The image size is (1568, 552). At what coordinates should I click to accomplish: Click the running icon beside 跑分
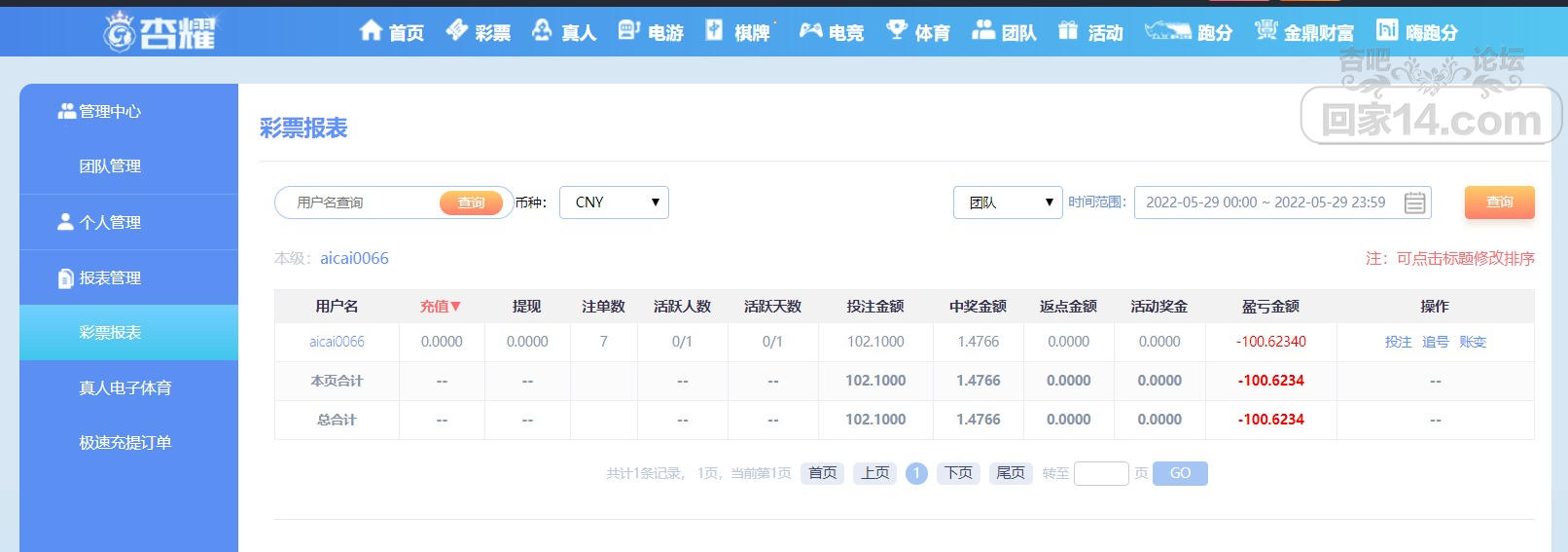coord(1167,30)
